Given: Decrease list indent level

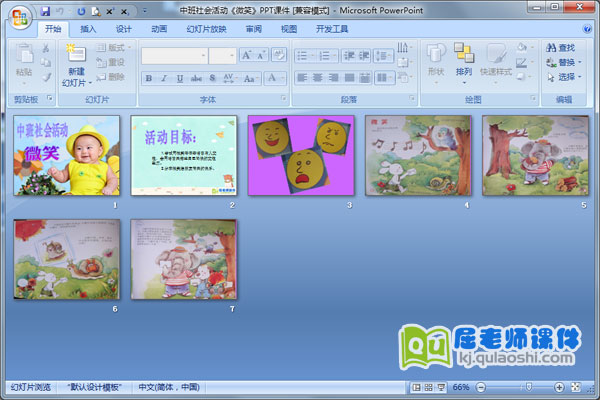Looking at the screenshot, I should (x=349, y=56).
